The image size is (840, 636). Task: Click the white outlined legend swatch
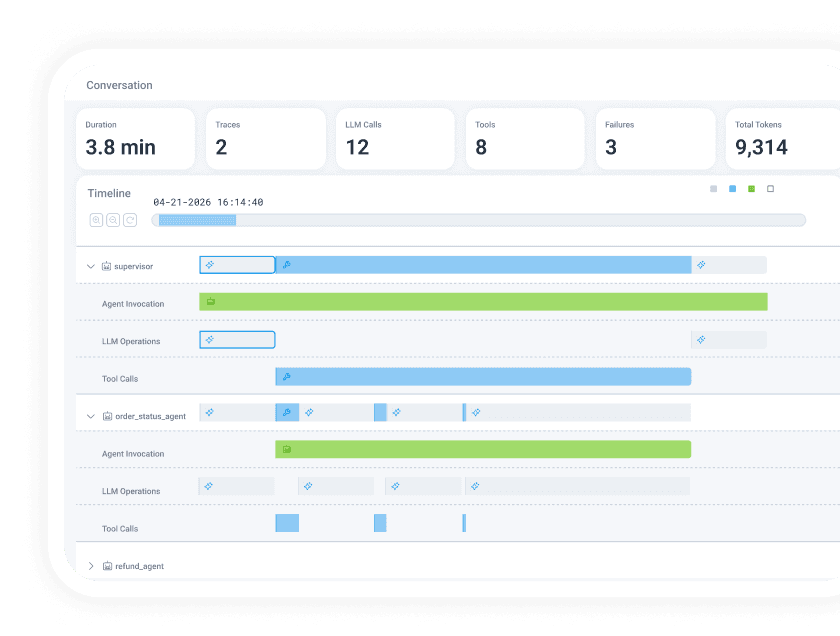point(770,189)
